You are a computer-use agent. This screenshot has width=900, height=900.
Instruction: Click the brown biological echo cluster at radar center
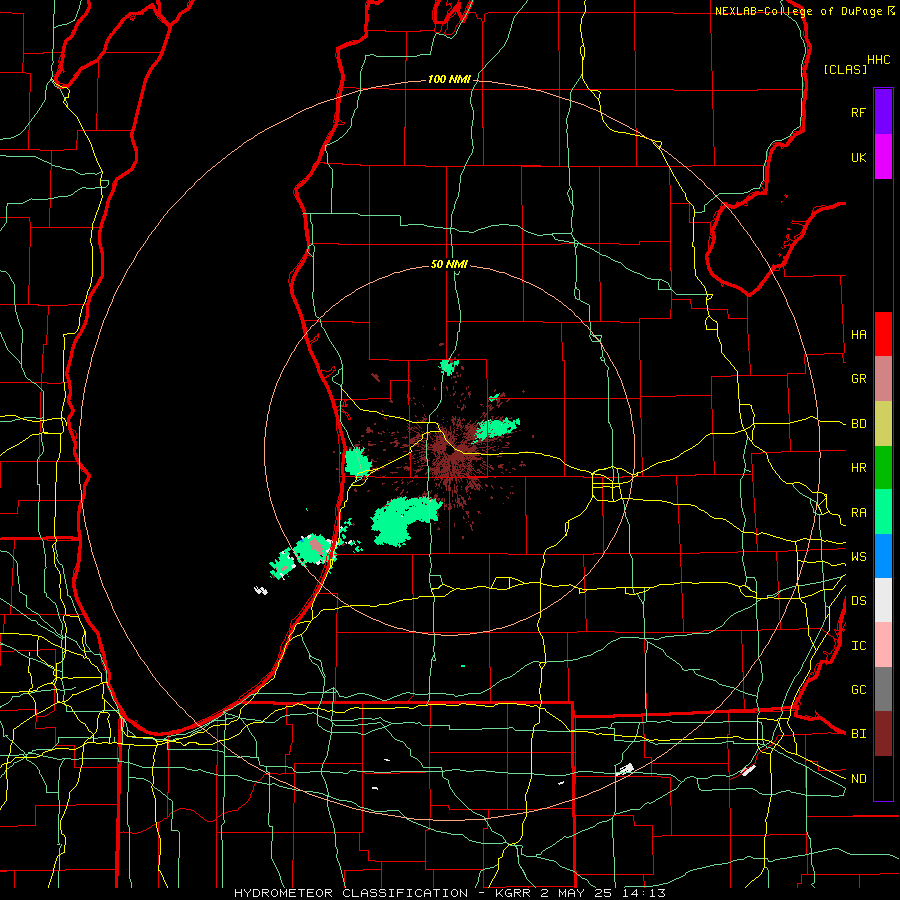[453, 453]
